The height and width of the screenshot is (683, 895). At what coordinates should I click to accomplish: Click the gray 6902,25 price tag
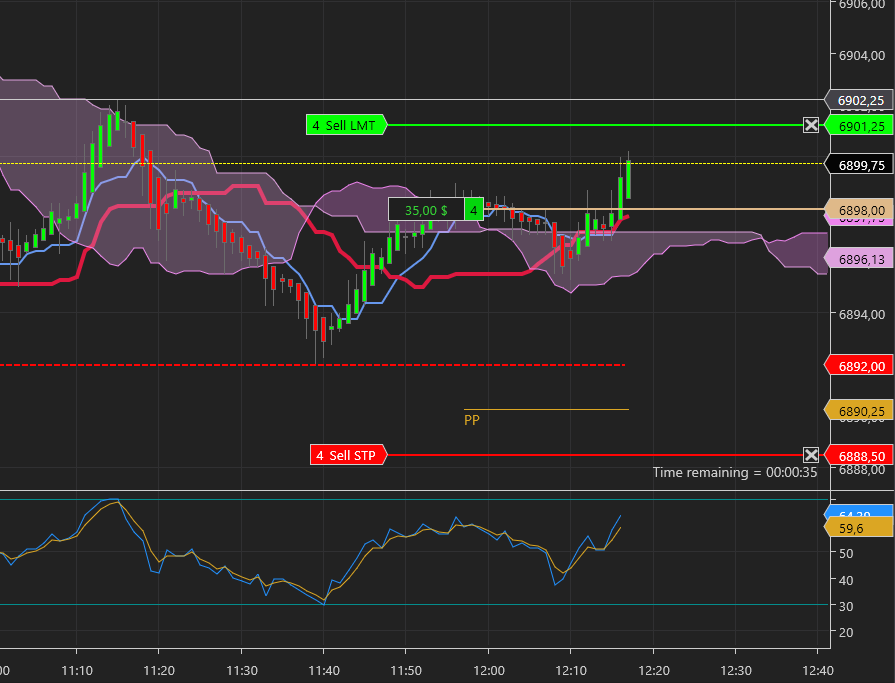tap(859, 100)
